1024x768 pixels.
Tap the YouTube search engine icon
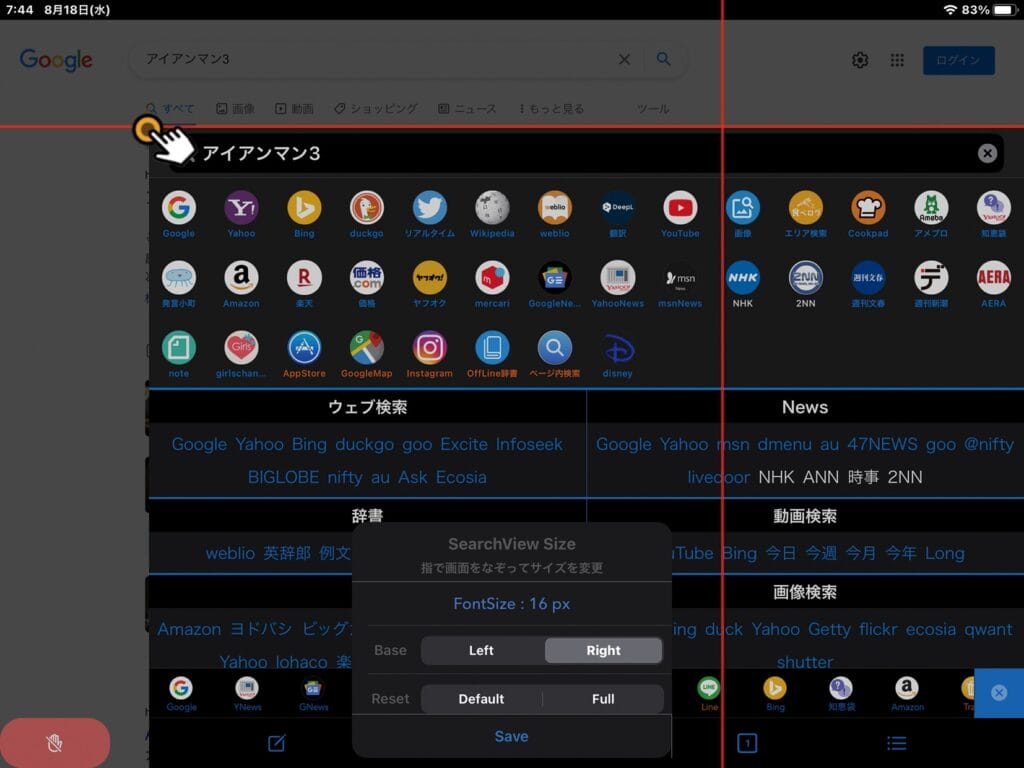pos(680,208)
